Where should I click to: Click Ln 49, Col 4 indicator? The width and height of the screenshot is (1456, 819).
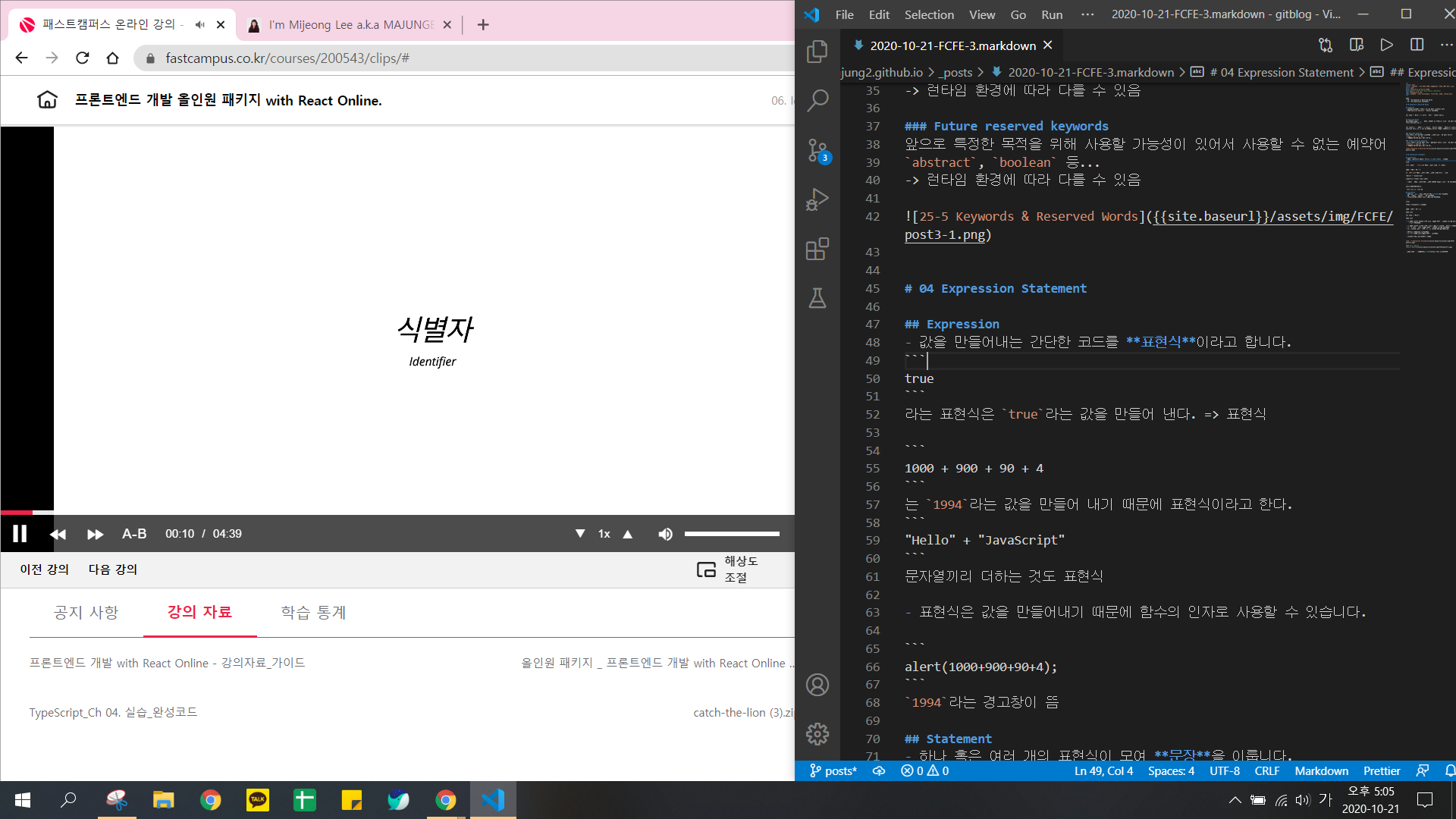coord(1103,770)
